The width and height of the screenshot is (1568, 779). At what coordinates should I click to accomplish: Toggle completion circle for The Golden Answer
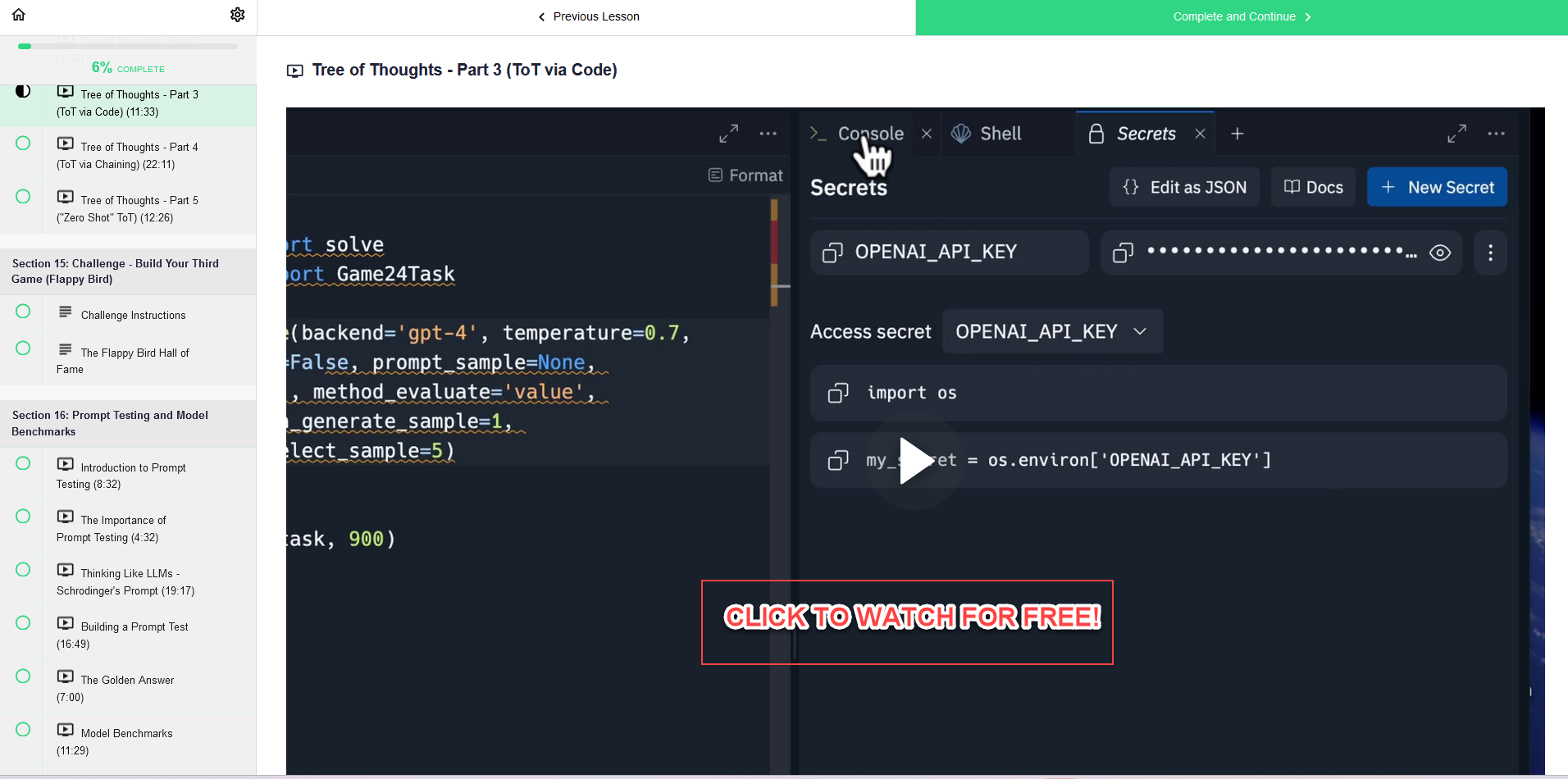point(23,676)
